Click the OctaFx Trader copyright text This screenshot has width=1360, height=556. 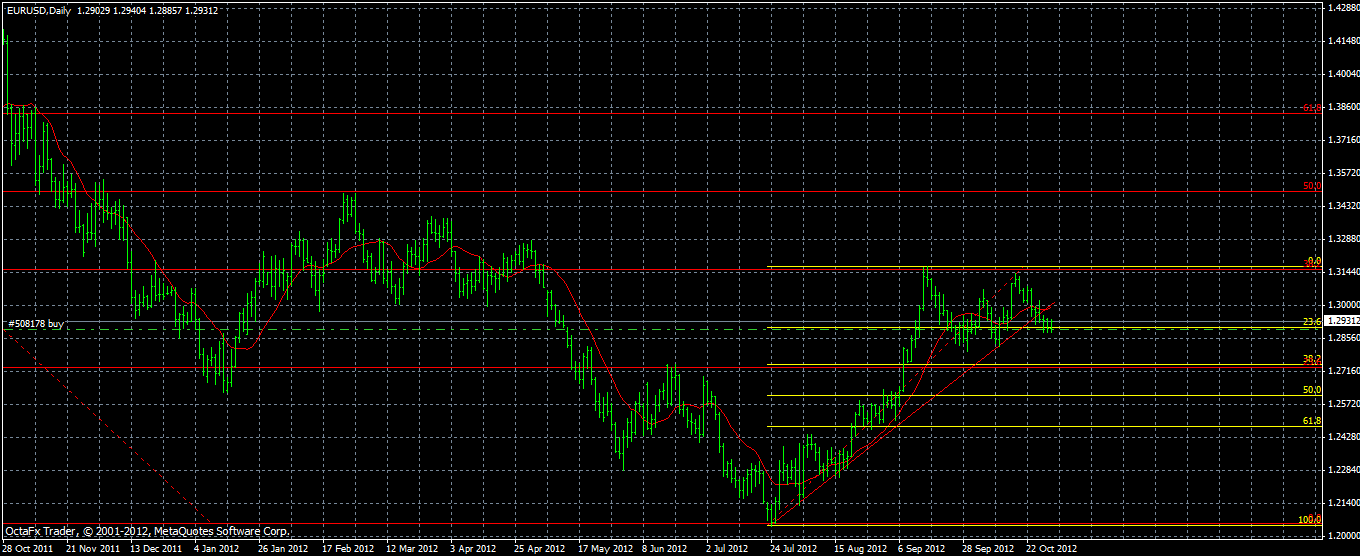click(x=147, y=531)
